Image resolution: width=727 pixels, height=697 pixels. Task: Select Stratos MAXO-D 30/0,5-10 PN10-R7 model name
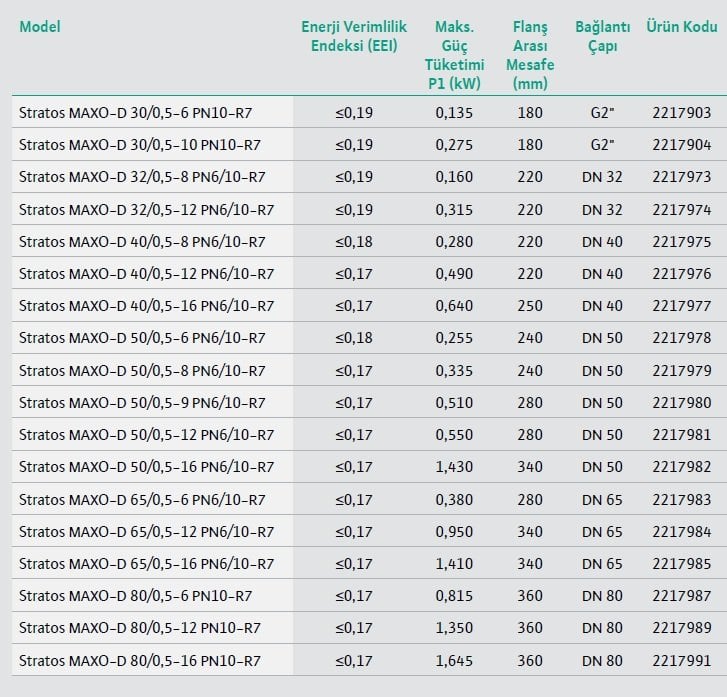[140, 145]
